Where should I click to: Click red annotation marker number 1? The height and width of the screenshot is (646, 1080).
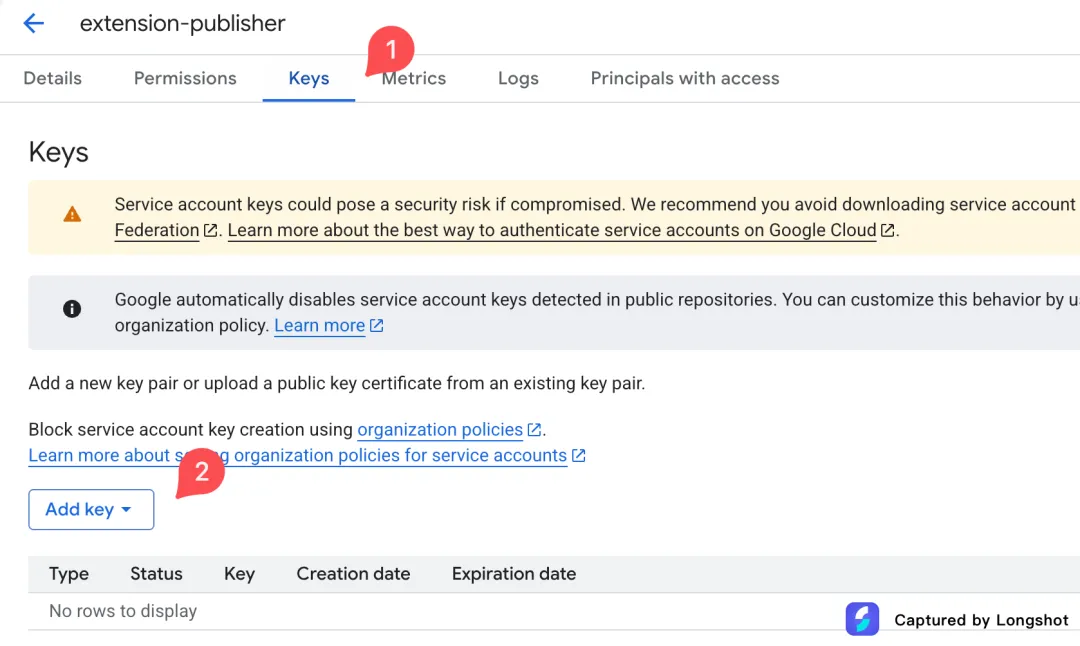point(390,51)
